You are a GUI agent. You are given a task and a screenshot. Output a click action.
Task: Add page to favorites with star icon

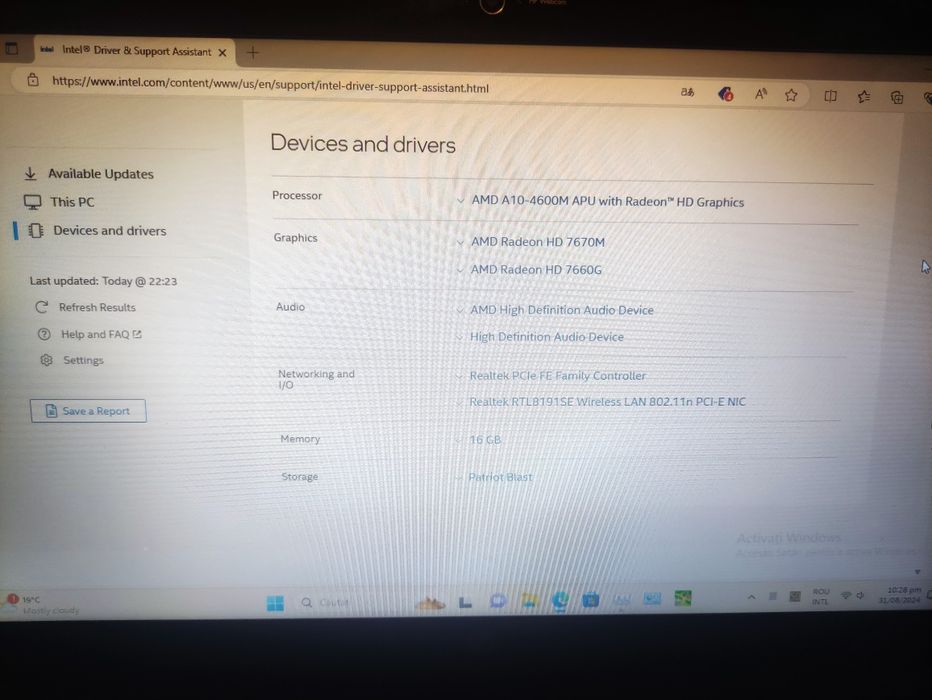coord(791,95)
